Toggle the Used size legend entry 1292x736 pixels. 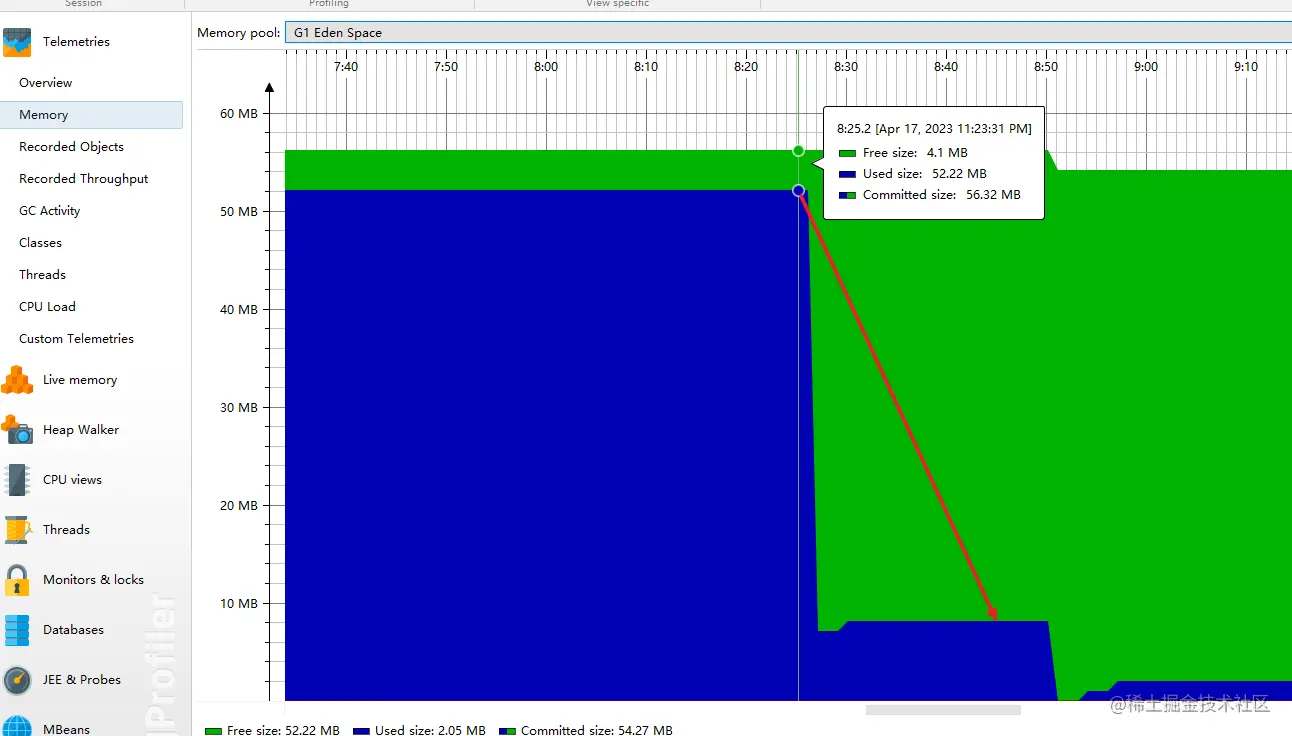coord(419,730)
